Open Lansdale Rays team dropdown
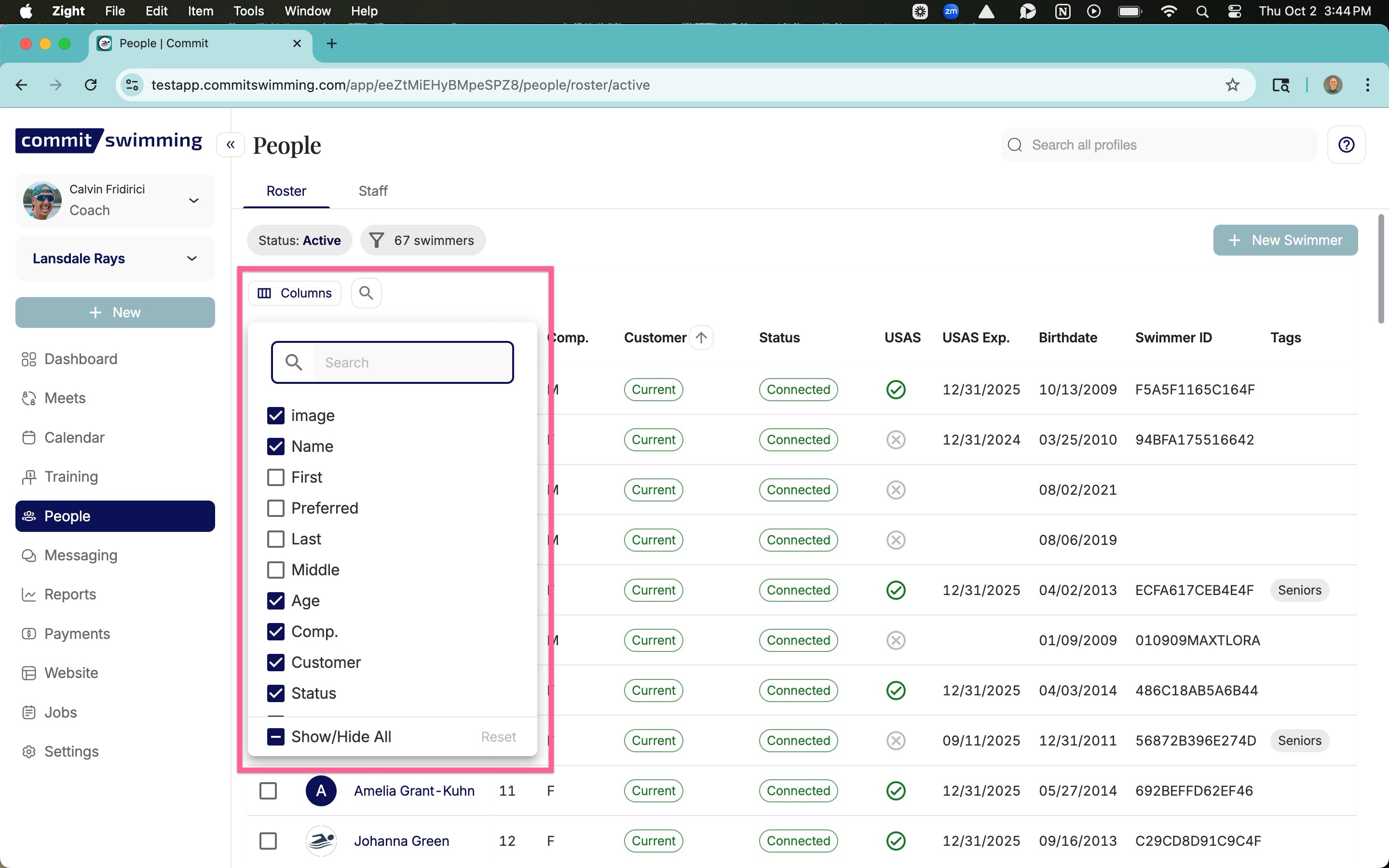 coord(191,258)
